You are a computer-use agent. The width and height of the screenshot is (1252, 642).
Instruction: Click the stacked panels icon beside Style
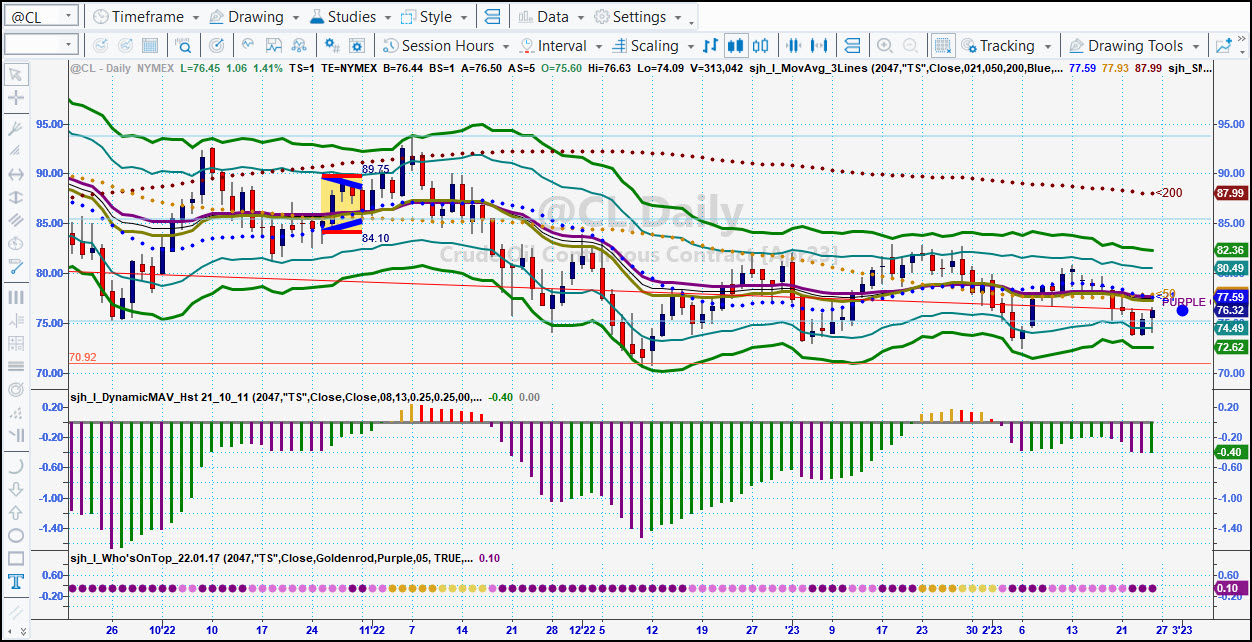491,17
